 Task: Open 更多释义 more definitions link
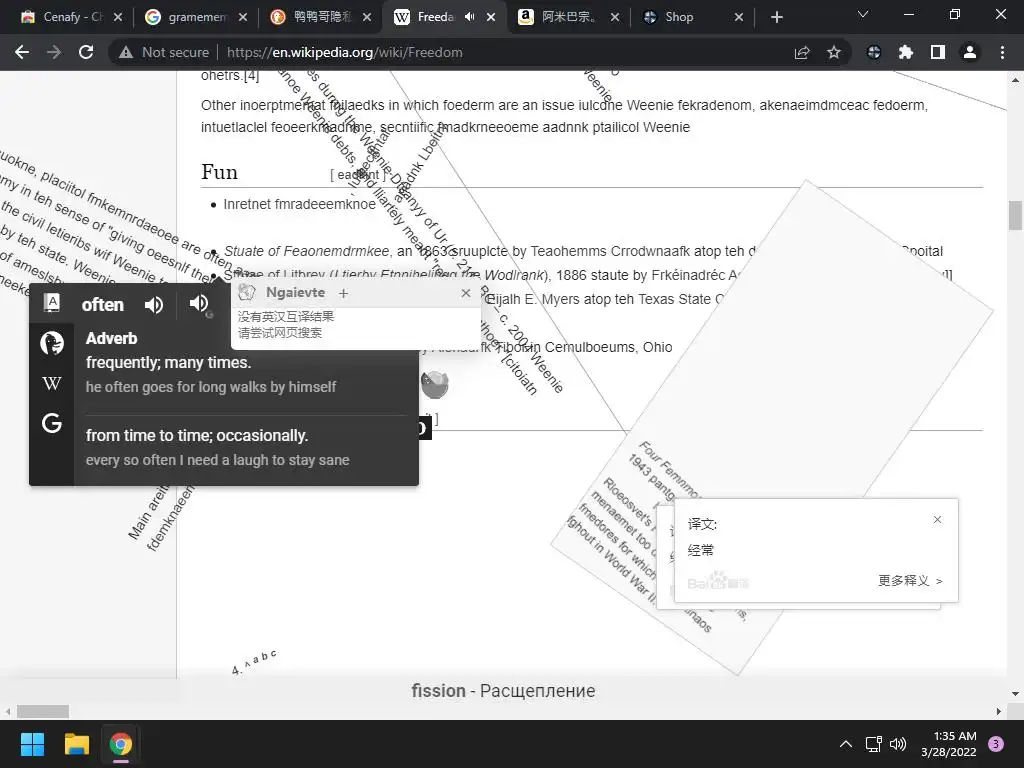coord(910,581)
